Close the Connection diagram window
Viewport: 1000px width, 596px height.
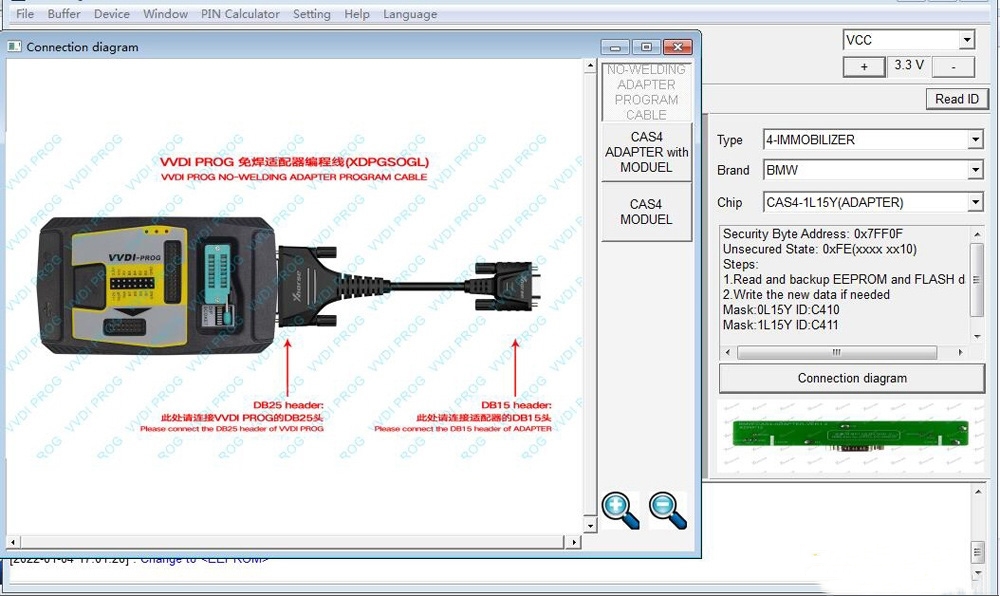(677, 47)
